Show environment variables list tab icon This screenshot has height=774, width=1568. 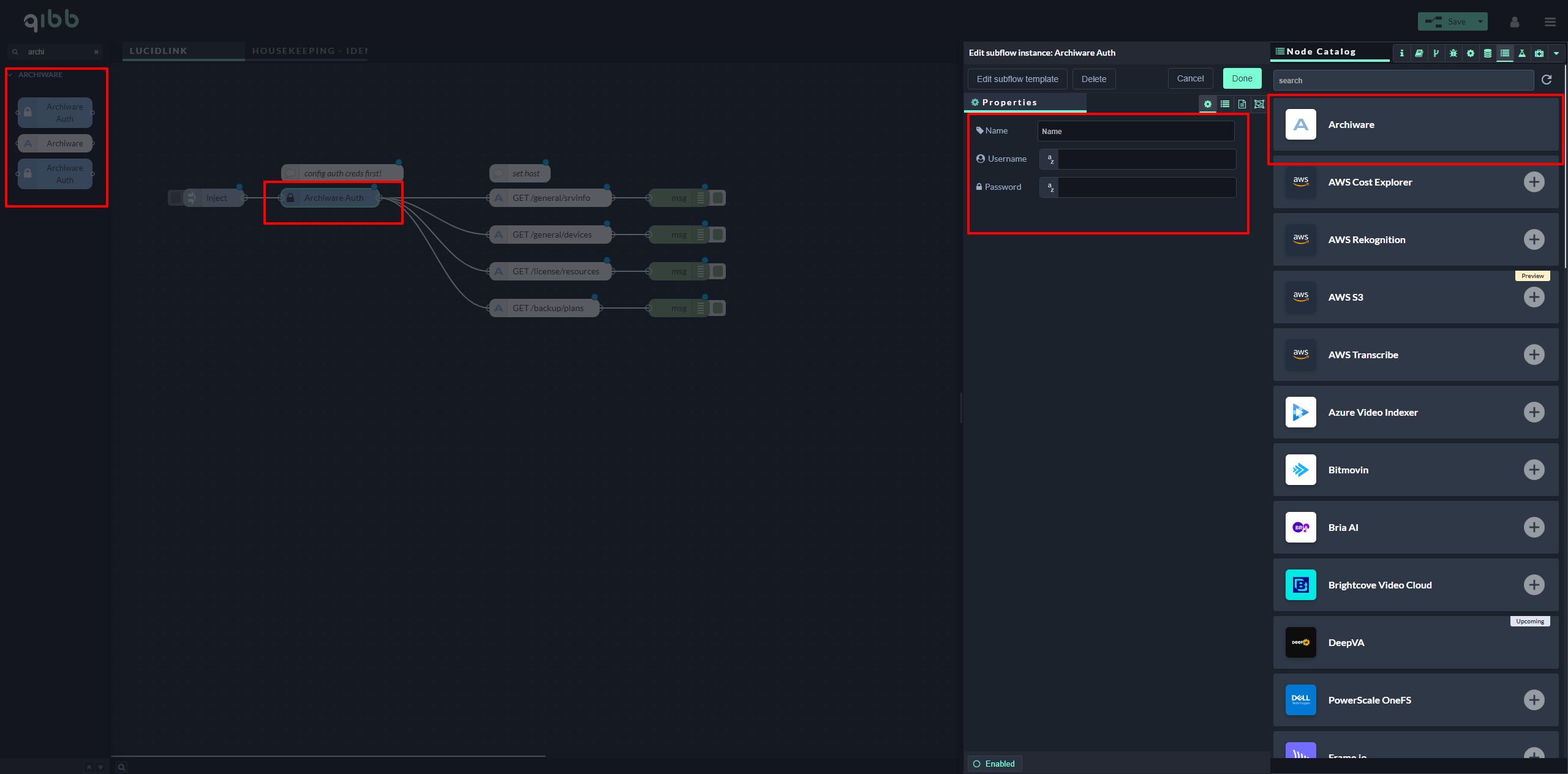(1224, 104)
